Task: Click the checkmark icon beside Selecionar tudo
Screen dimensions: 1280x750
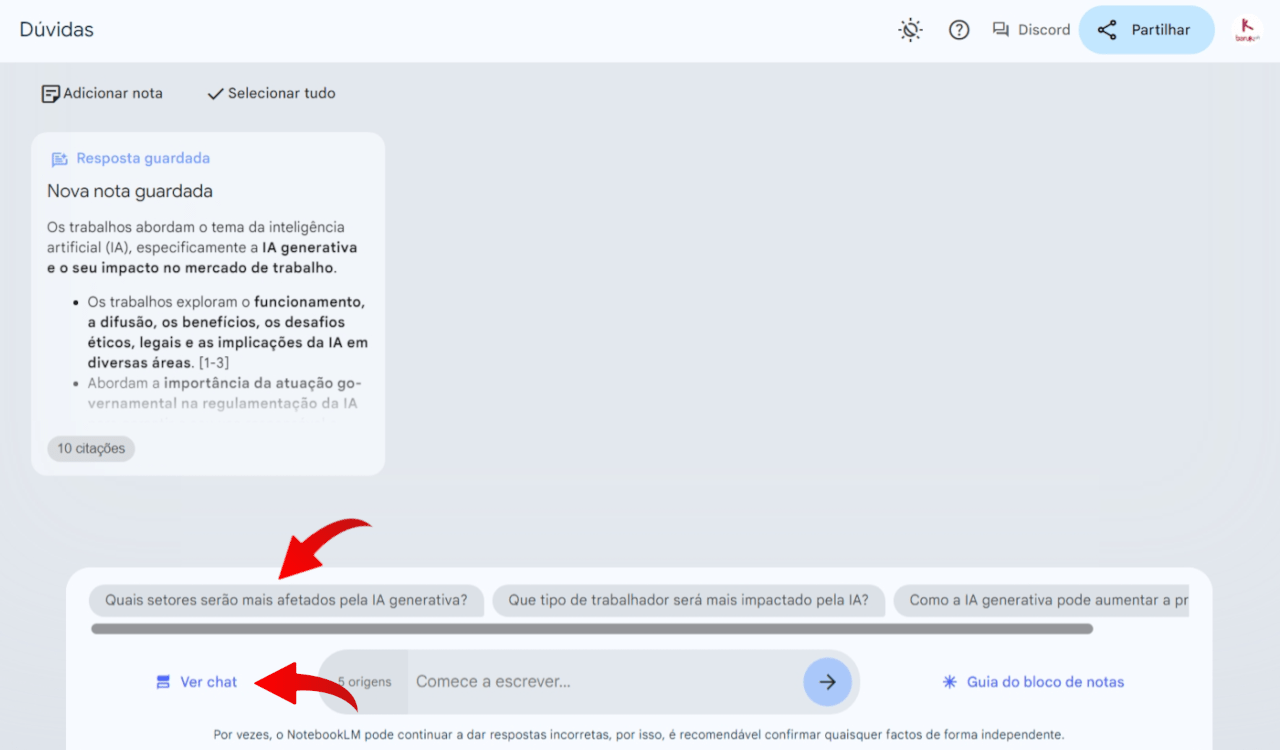Action: pyautogui.click(x=215, y=94)
